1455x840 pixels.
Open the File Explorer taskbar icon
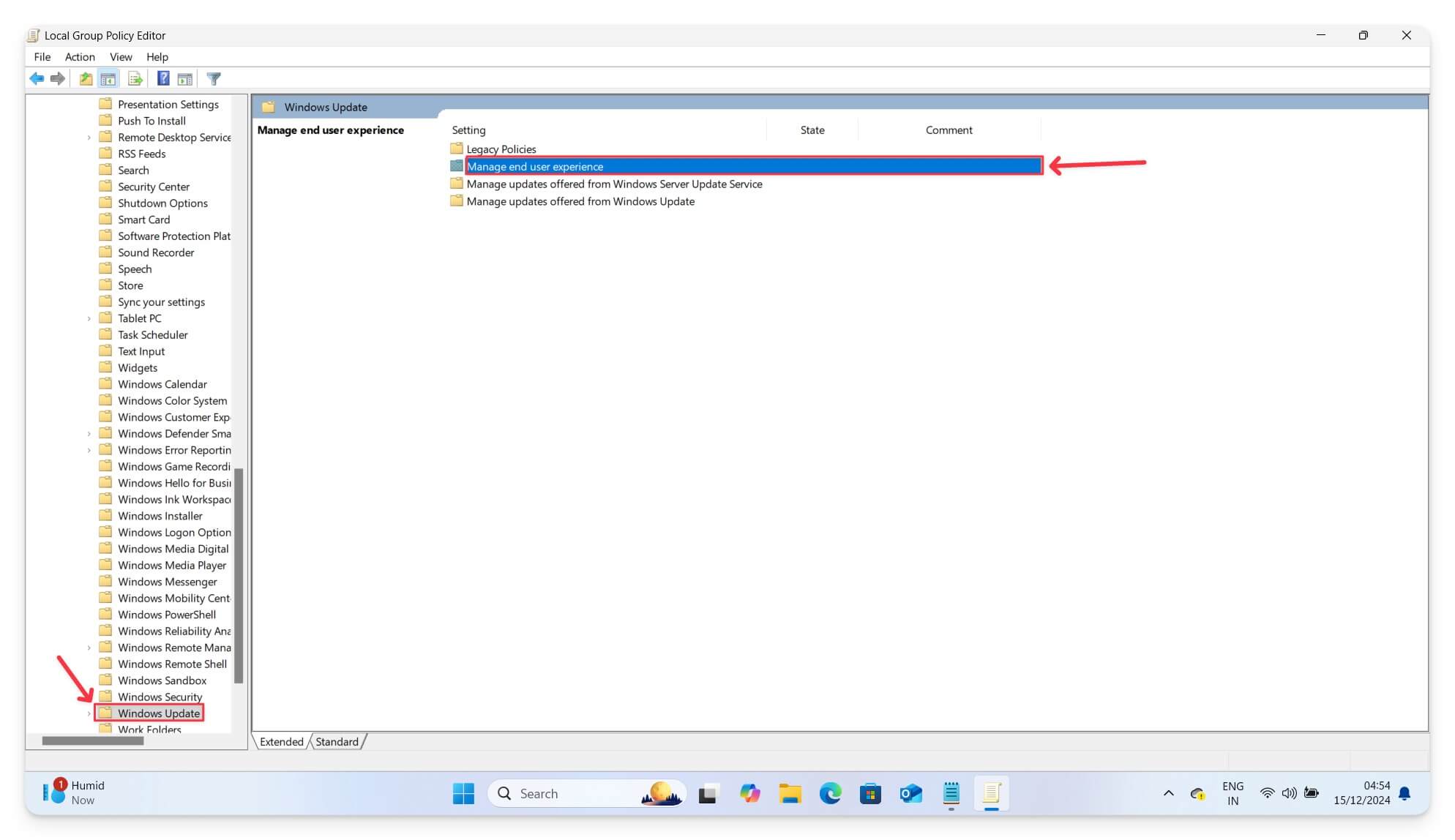790,793
